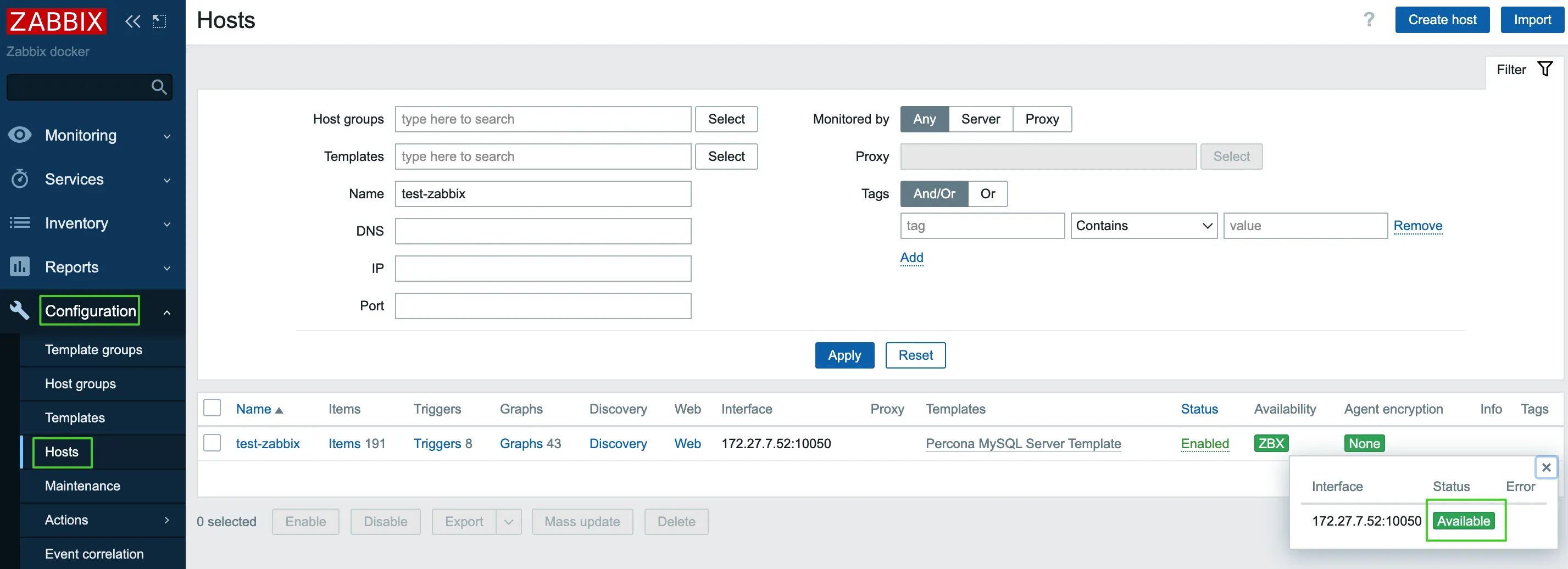Close the interface availability popup
The image size is (1568, 569).
coord(1546,467)
